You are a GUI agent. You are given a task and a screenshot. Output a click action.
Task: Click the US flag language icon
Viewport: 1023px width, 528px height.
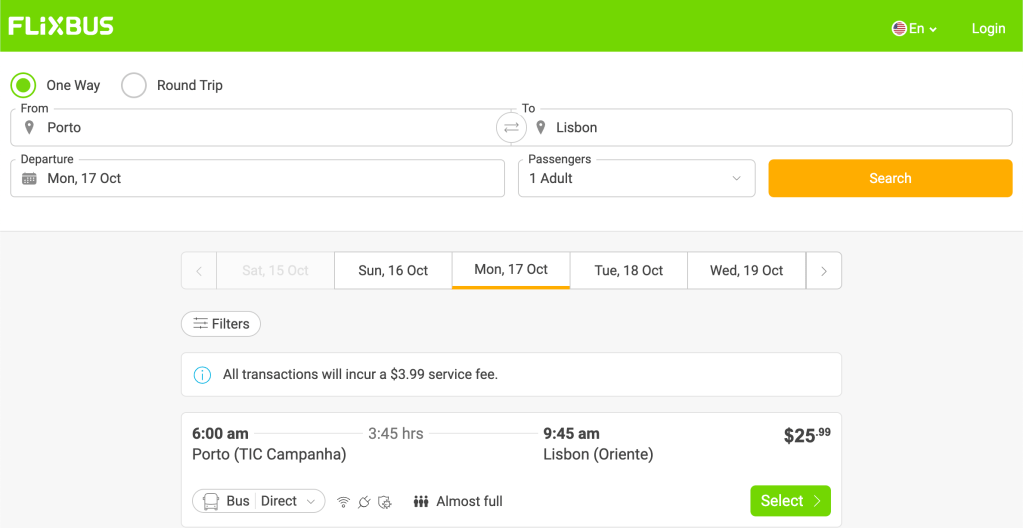899,29
